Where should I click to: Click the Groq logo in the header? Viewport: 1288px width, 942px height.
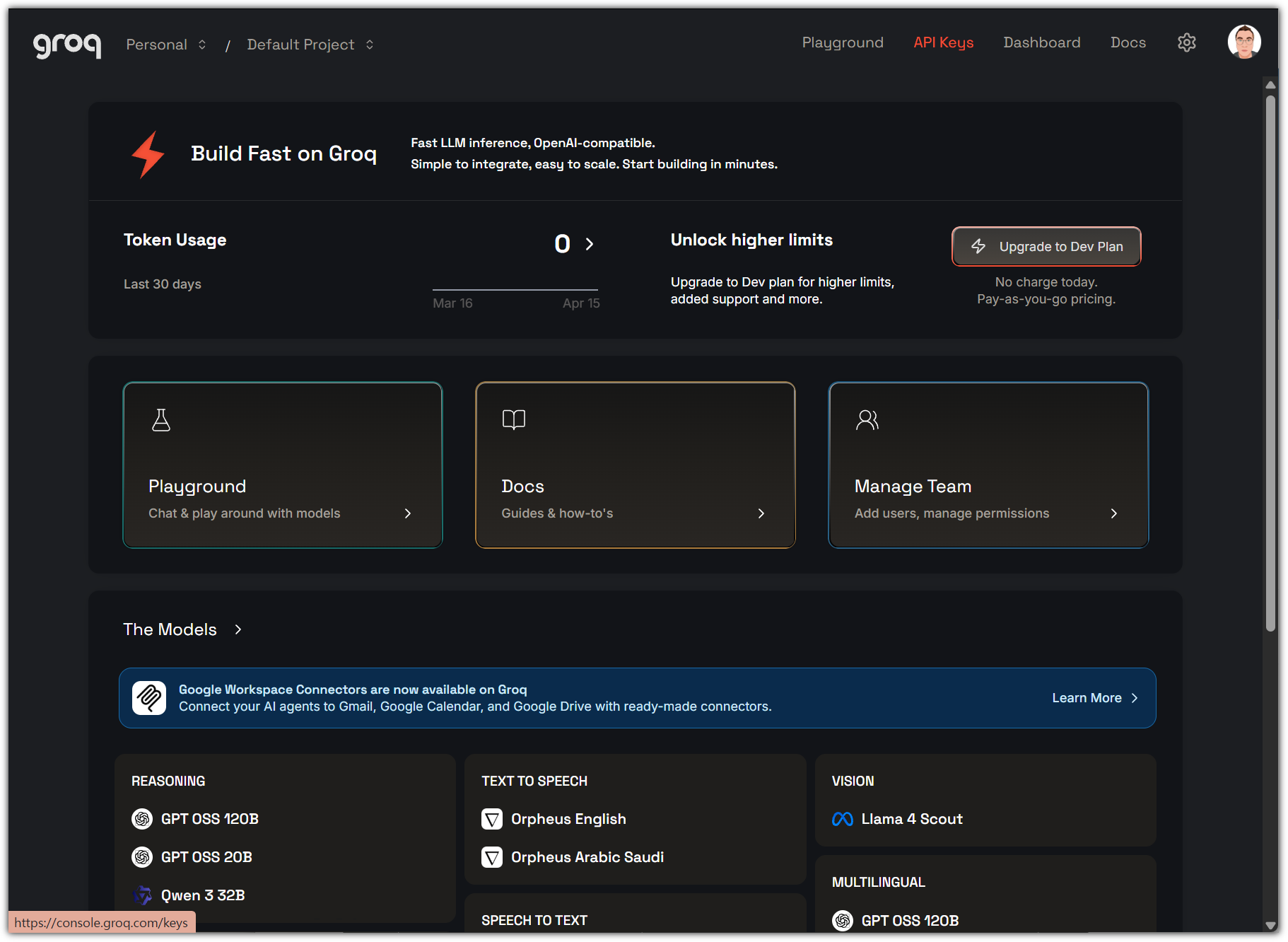point(67,45)
